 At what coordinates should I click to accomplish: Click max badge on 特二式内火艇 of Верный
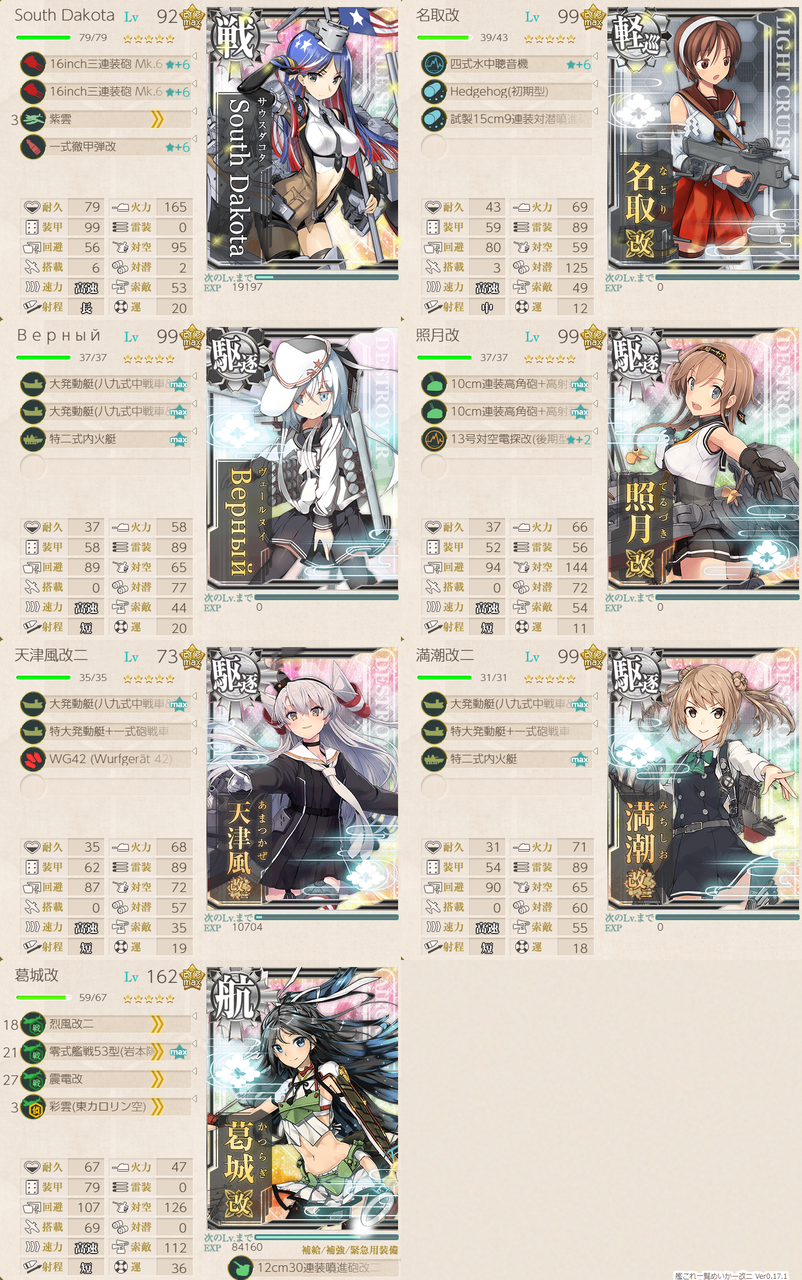tap(180, 439)
